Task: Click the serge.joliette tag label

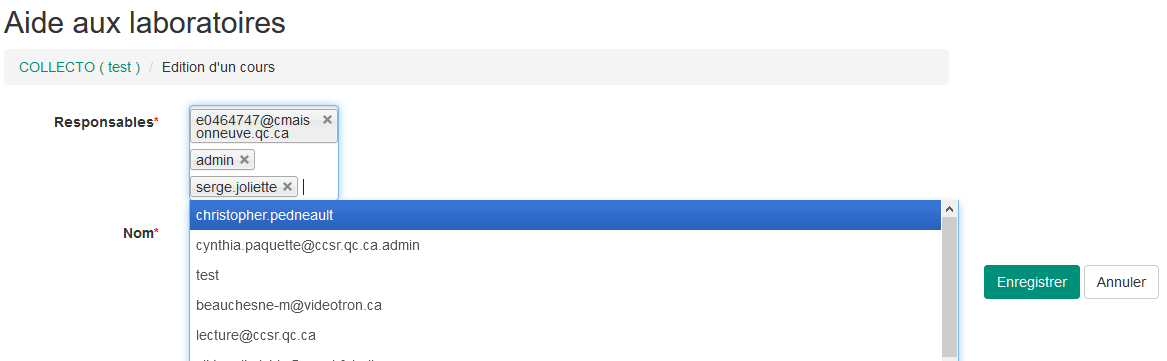Action: 237,187
